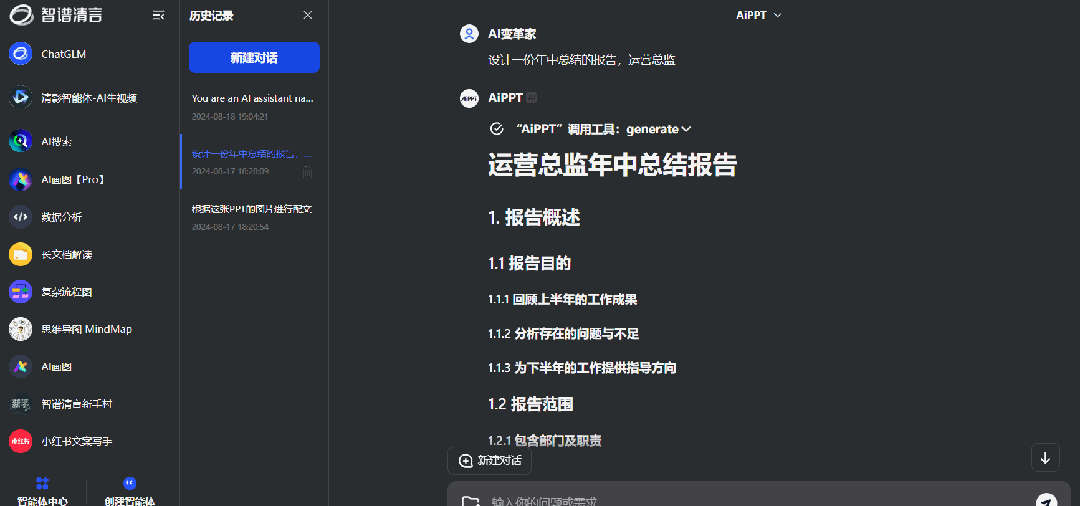Open 小红书文案写手 agent icon
Screen dimensions: 1080x506
coord(21,441)
